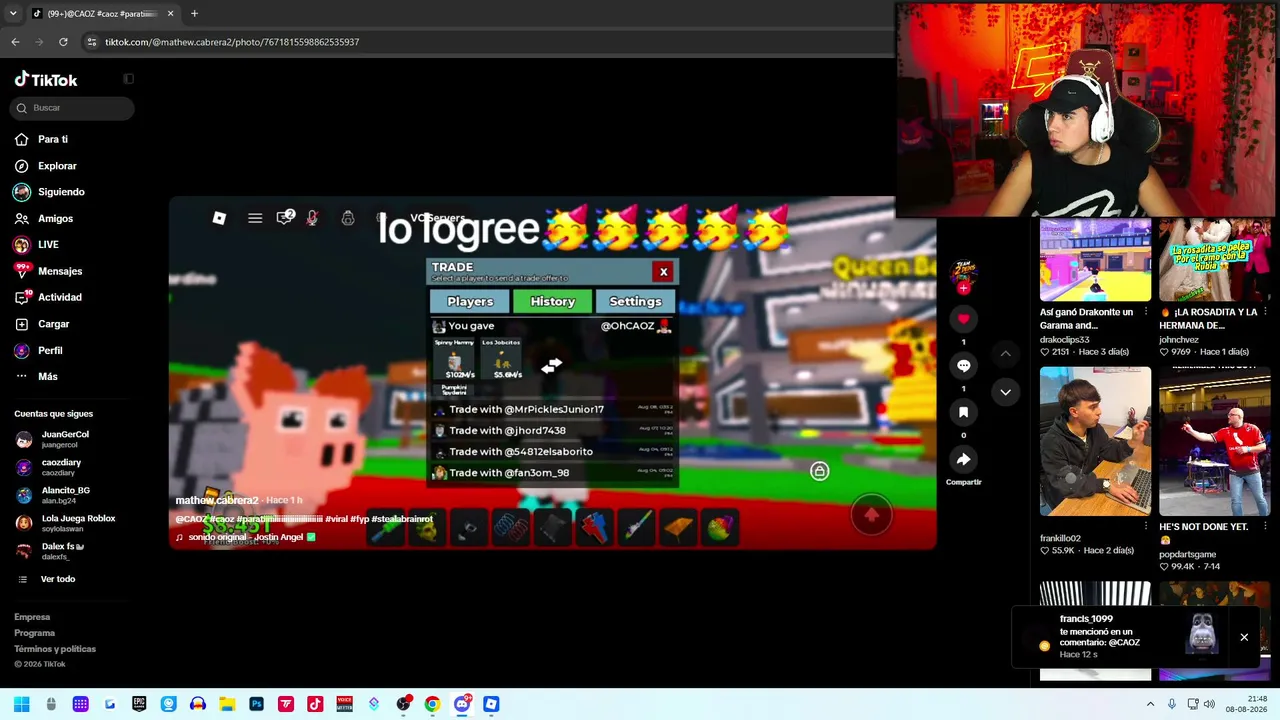This screenshot has width=1280, height=720.
Task: Go to previous video with up chevron
Action: 1005,354
